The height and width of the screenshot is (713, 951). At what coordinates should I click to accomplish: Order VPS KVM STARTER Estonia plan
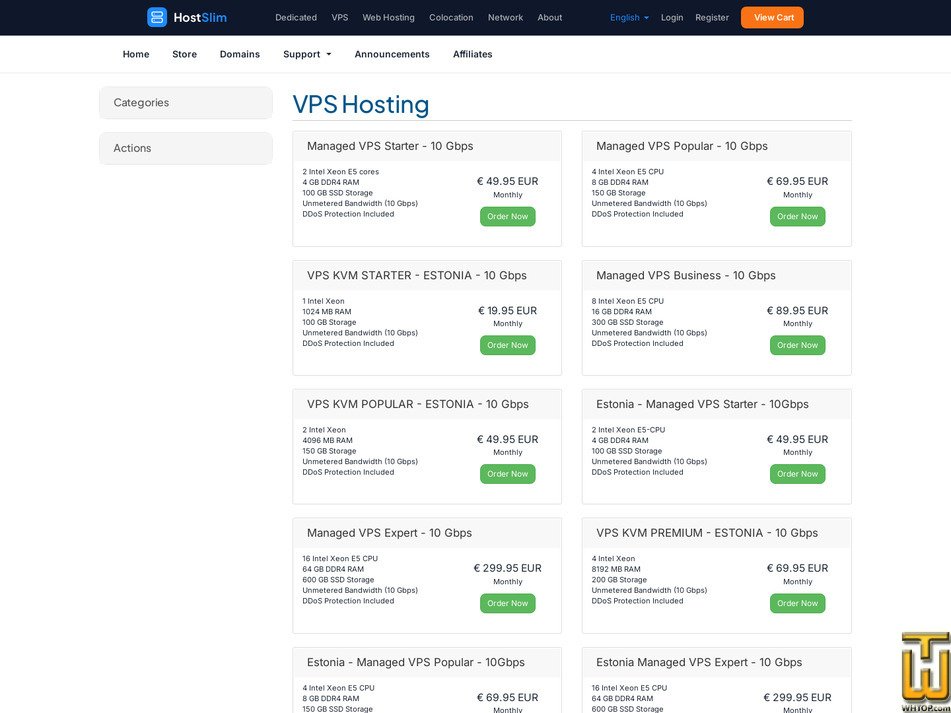click(508, 345)
